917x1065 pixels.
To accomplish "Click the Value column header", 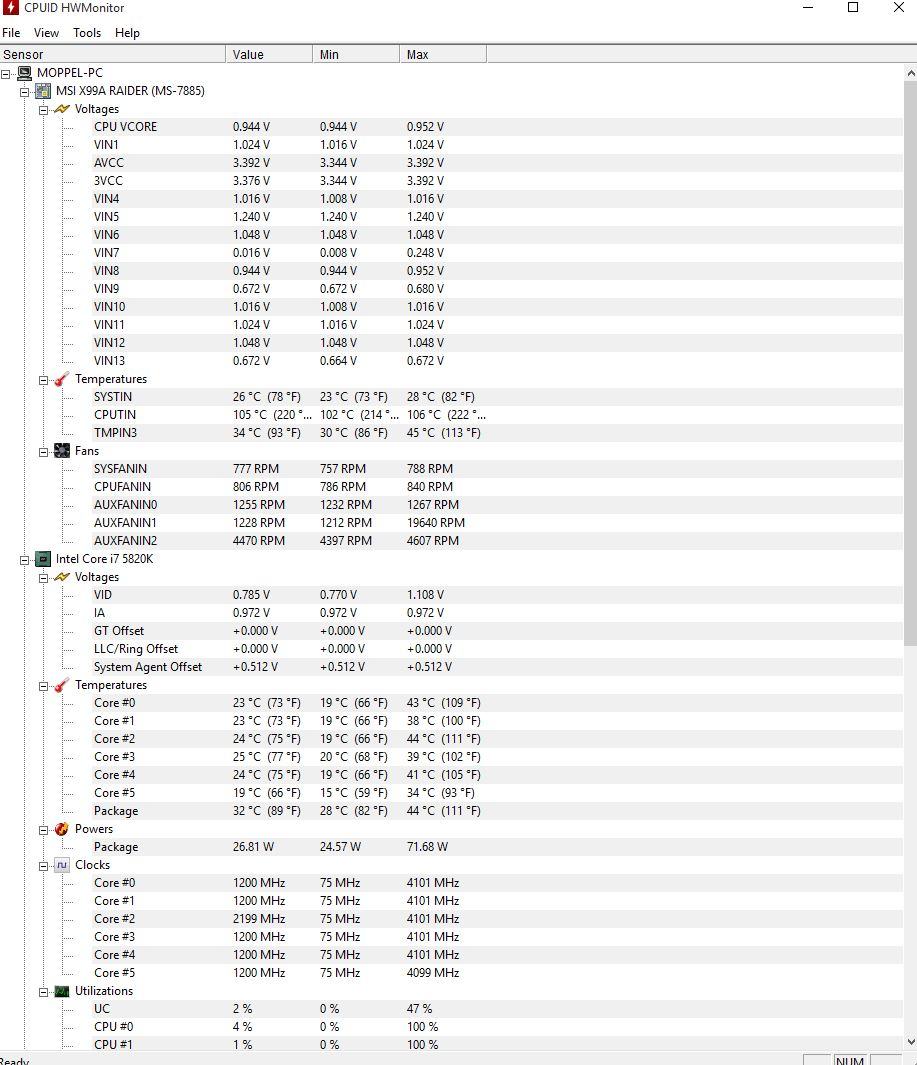I will pyautogui.click(x=269, y=54).
